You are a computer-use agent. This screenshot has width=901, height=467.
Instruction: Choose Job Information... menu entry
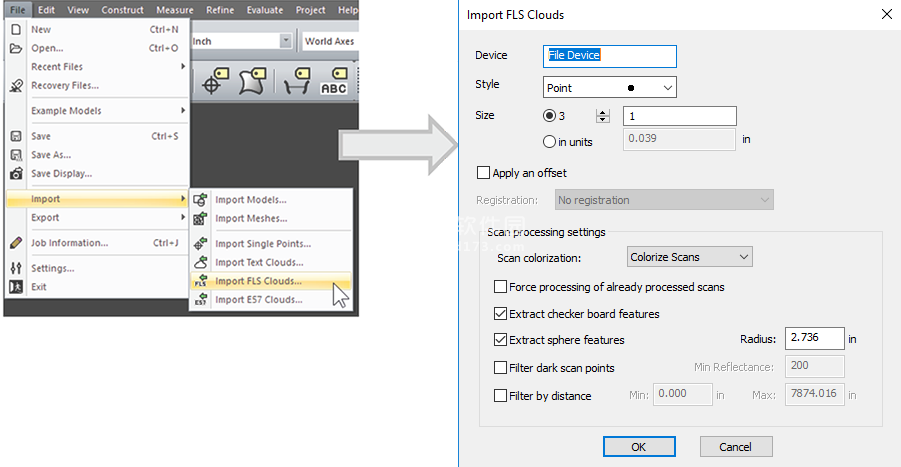[98, 243]
